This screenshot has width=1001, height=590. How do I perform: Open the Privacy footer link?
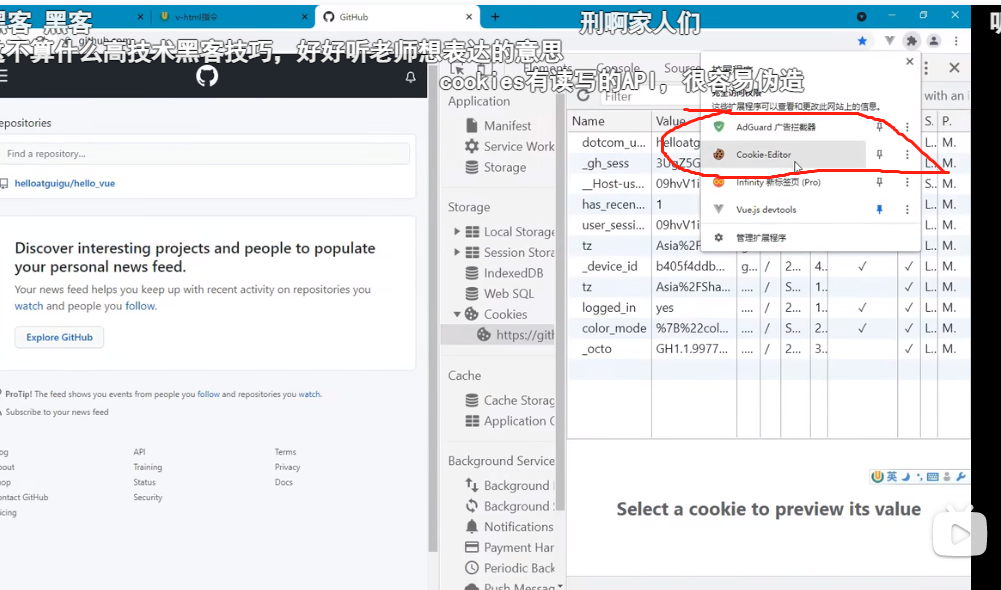coord(287,467)
